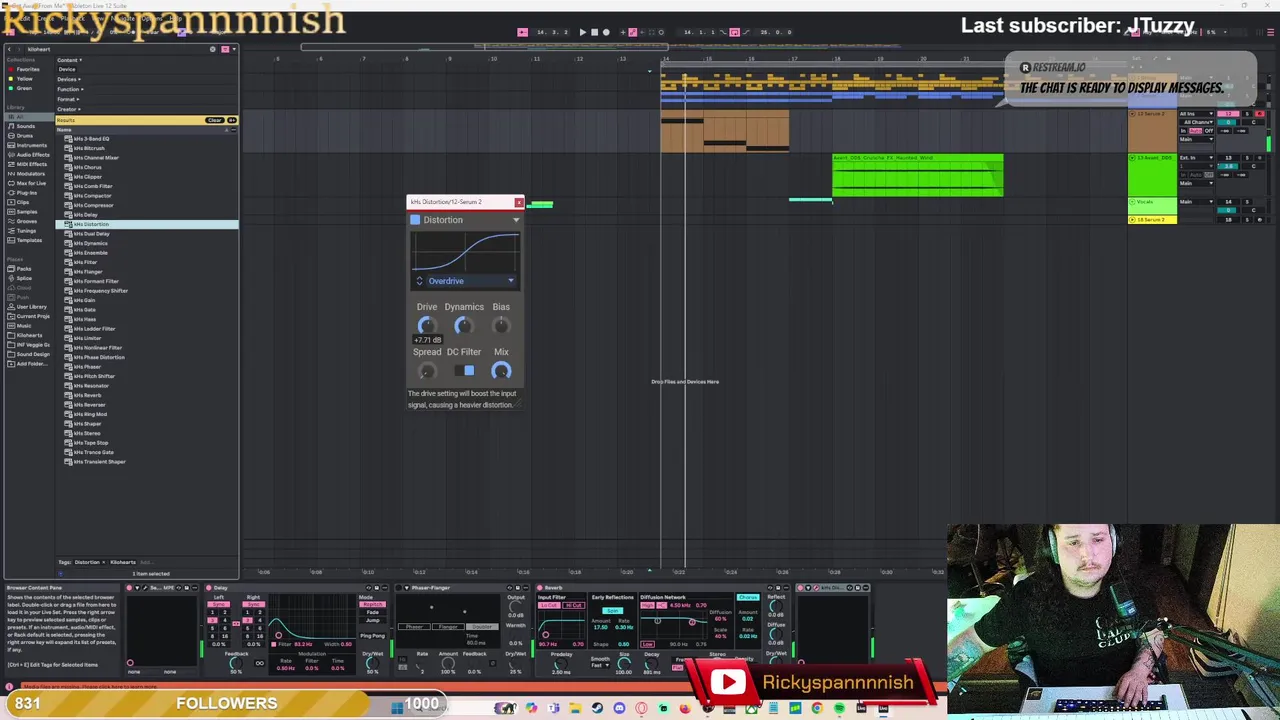The width and height of the screenshot is (1280, 720).
Task: Click the Clear button in browser results
Action: (x=214, y=121)
